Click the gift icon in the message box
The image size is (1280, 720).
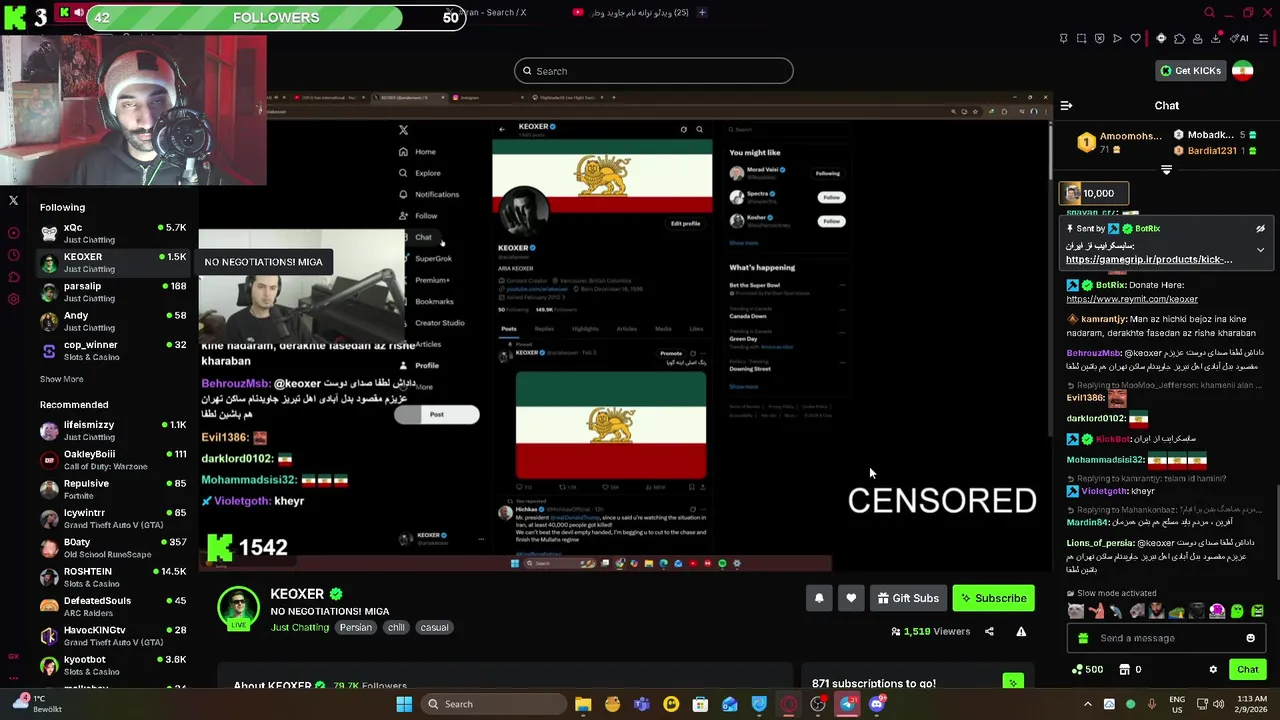click(x=1082, y=638)
